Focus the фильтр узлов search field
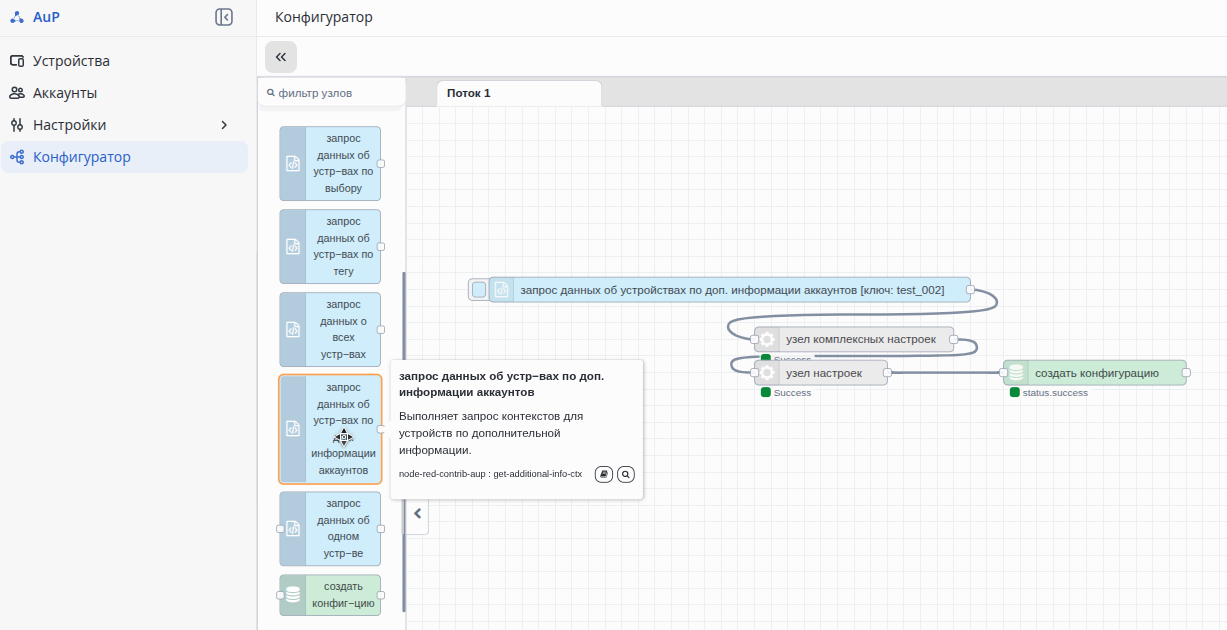Viewport: 1227px width, 630px height. pos(332,93)
